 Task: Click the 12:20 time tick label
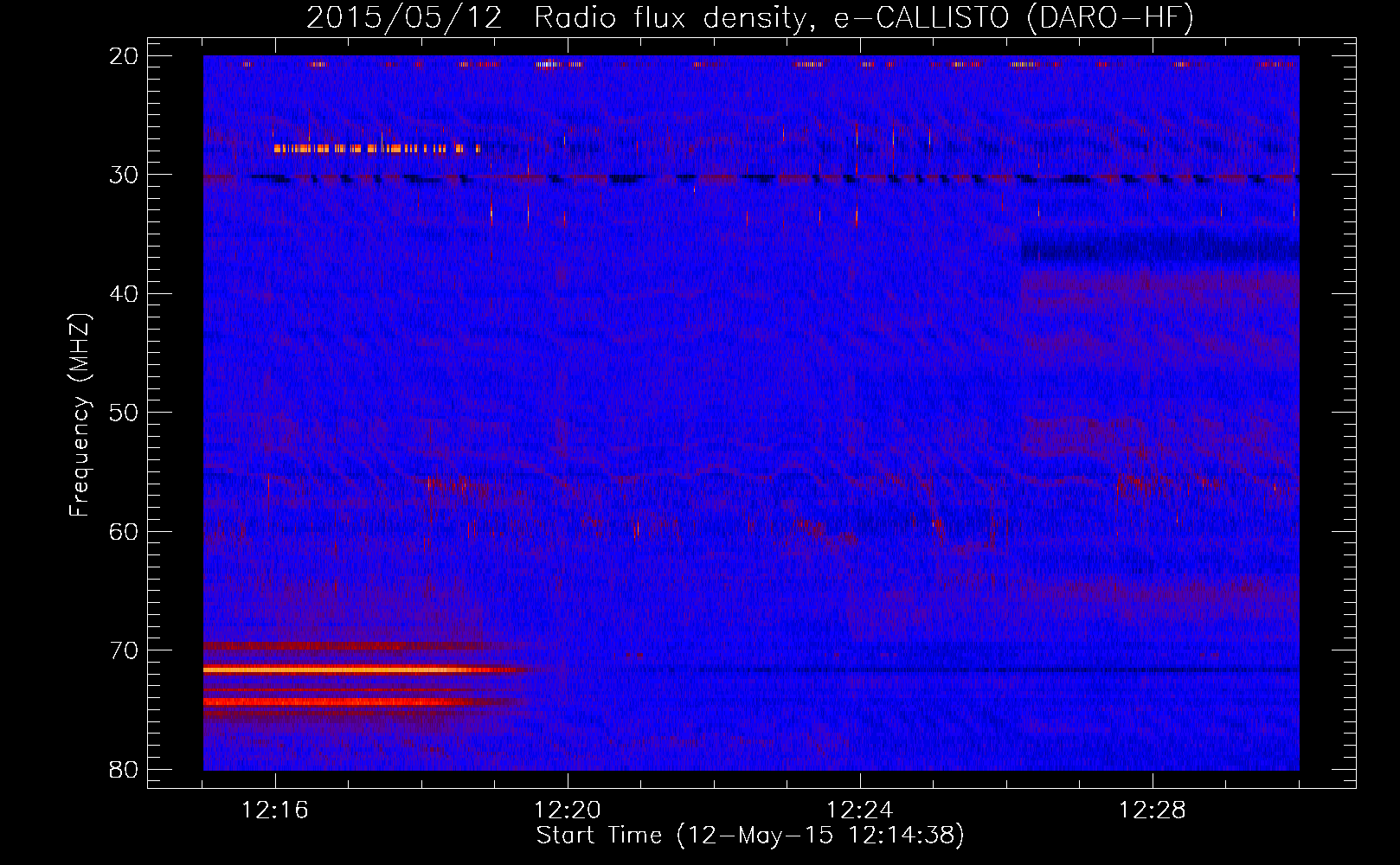coord(568,811)
